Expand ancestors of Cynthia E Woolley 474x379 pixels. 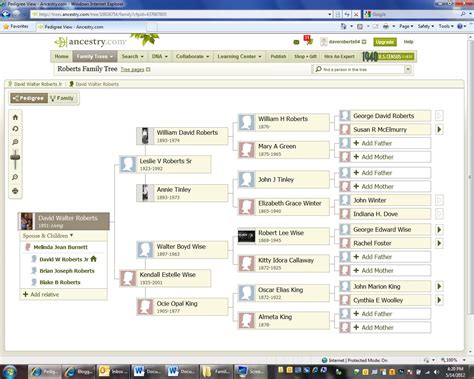(439, 300)
